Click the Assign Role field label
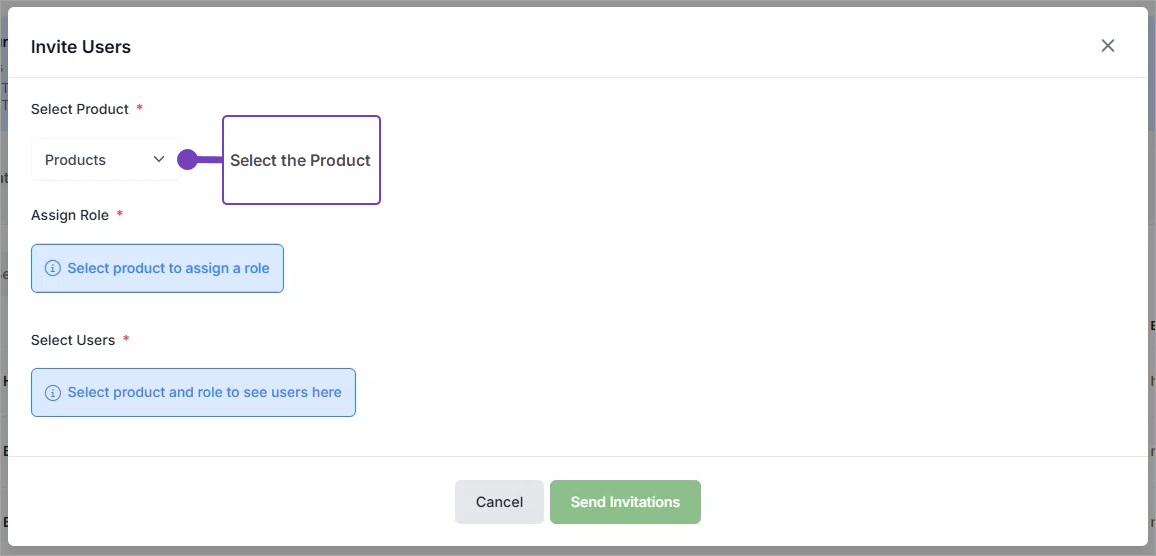 pyautogui.click(x=70, y=215)
